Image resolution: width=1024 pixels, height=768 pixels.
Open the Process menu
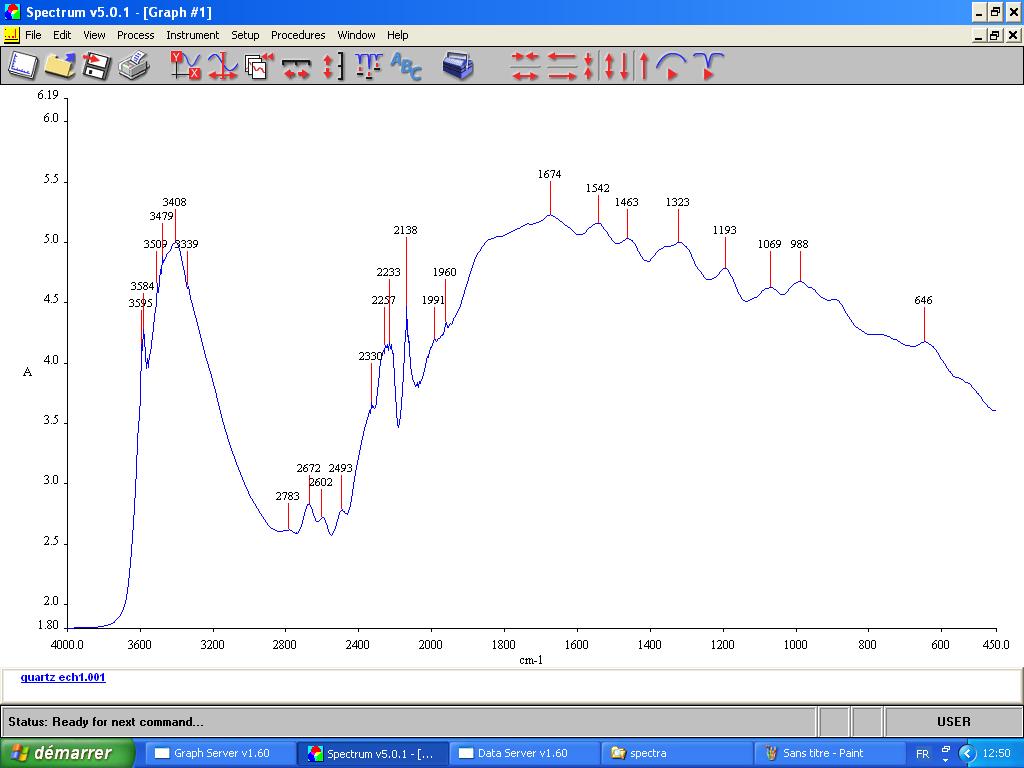point(135,35)
